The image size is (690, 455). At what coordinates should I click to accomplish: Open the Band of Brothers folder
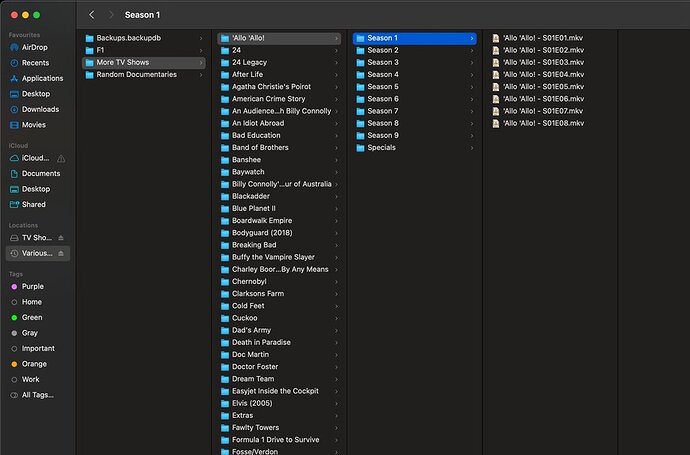279,147
